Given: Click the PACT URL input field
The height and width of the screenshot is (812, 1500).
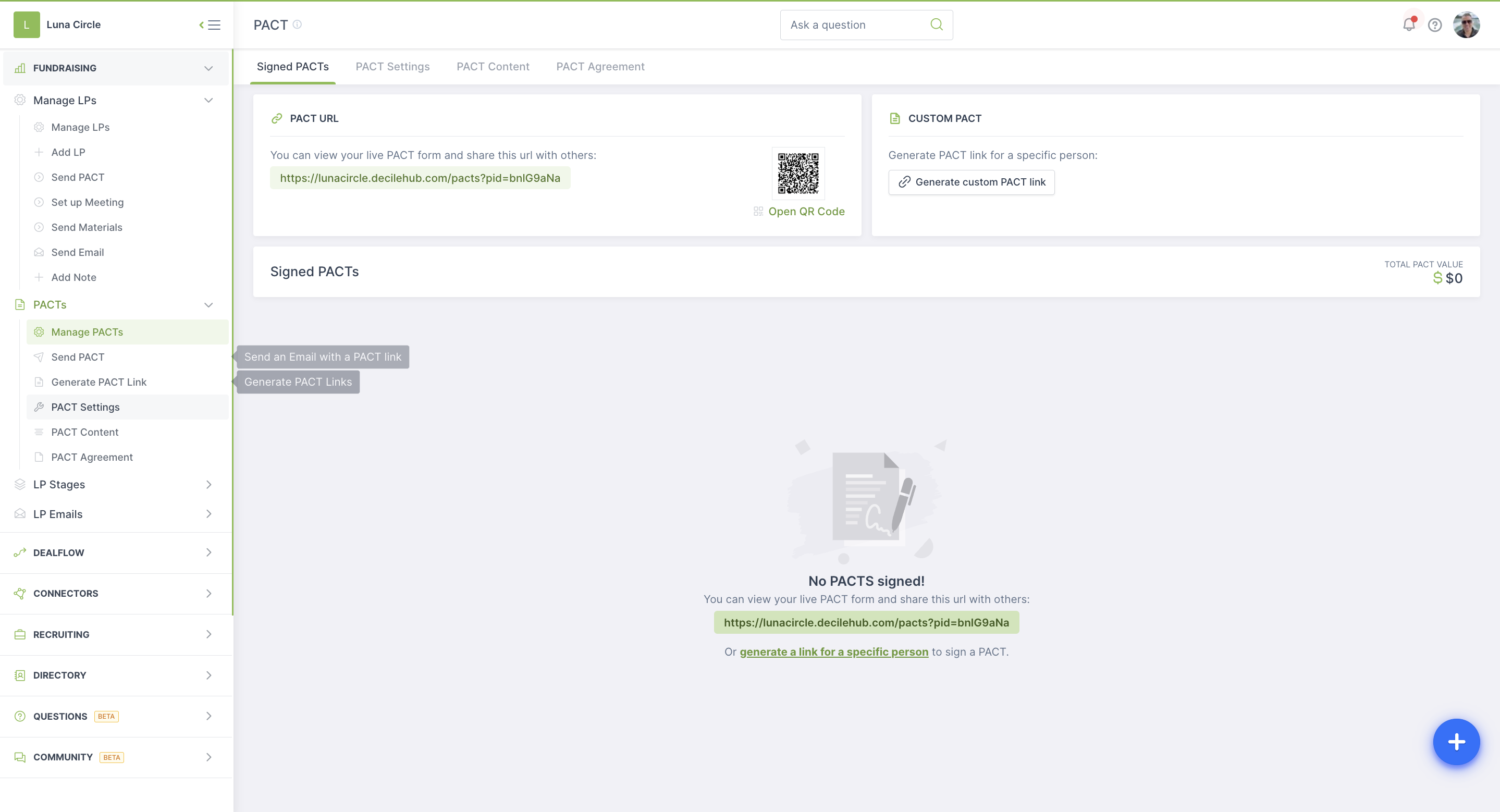Looking at the screenshot, I should [x=420, y=178].
